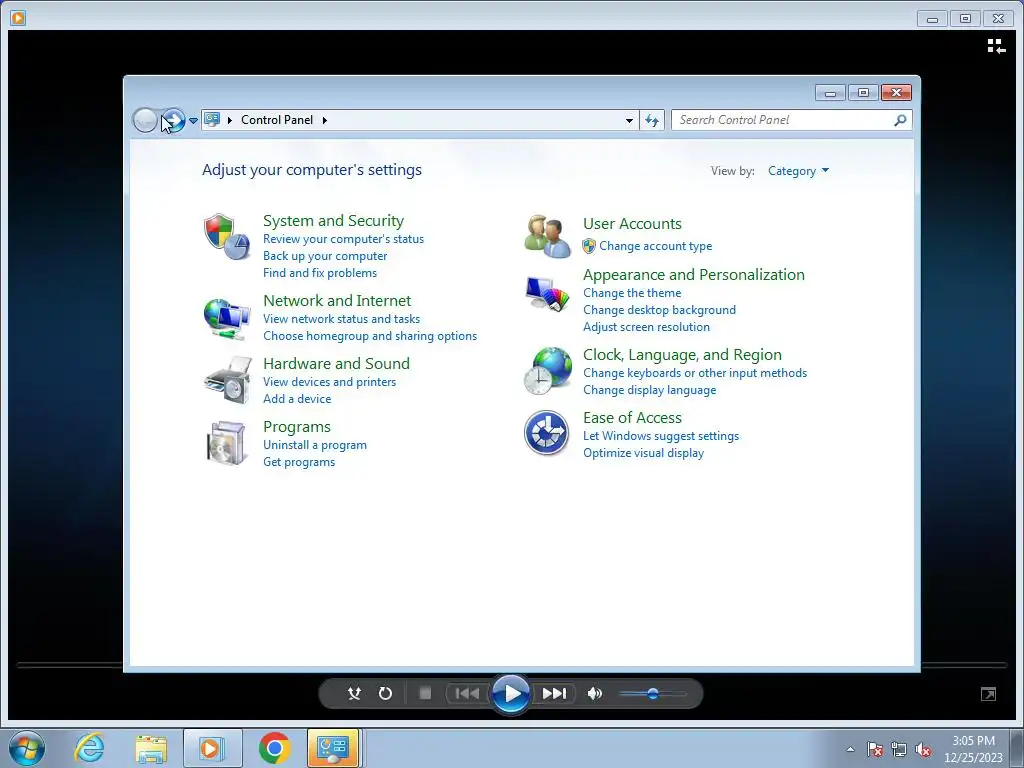Viewport: 1024px width, 768px height.
Task: Toggle repeat in Media Player
Action: click(x=385, y=694)
